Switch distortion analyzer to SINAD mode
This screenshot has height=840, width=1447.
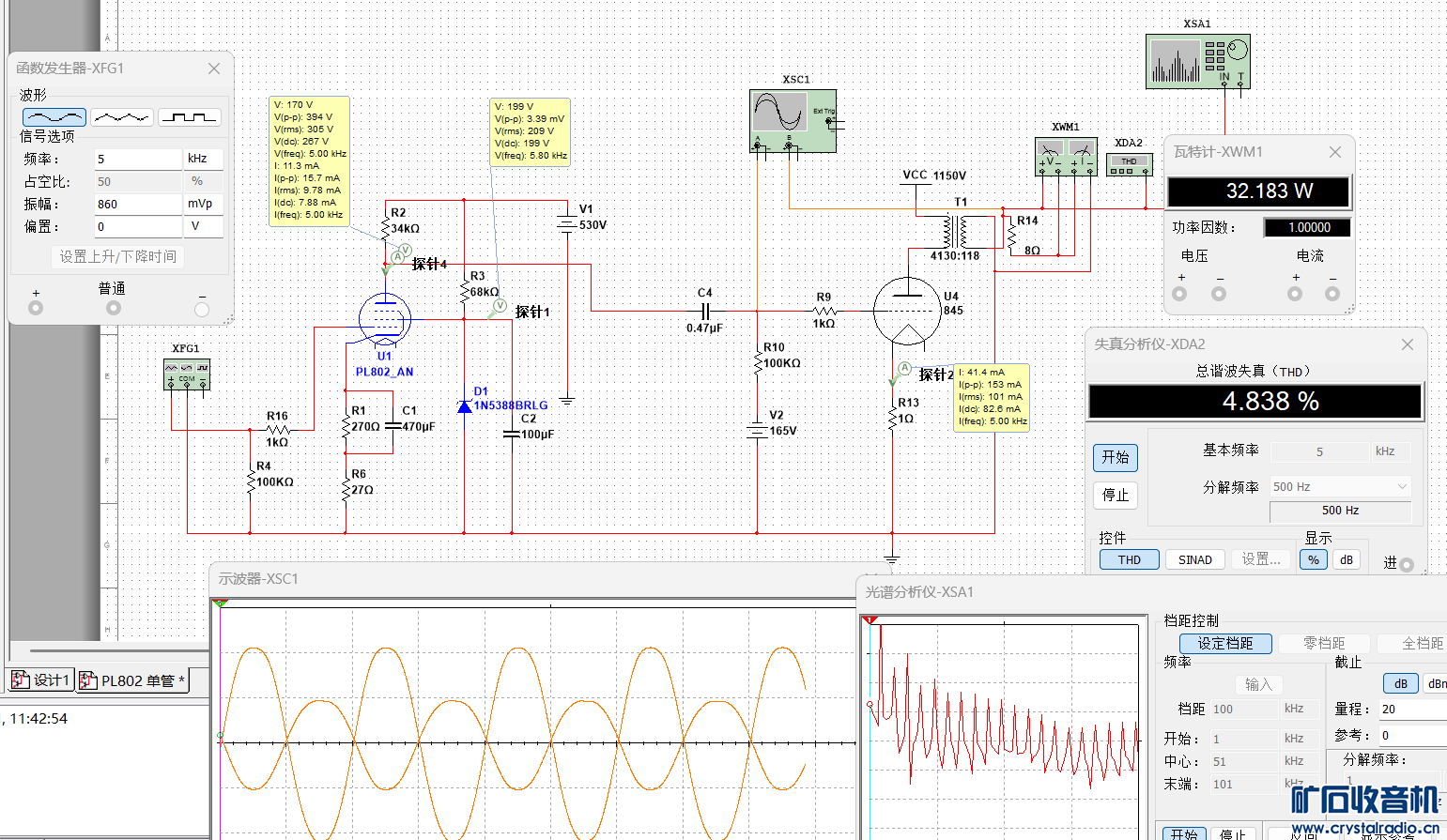[1194, 560]
